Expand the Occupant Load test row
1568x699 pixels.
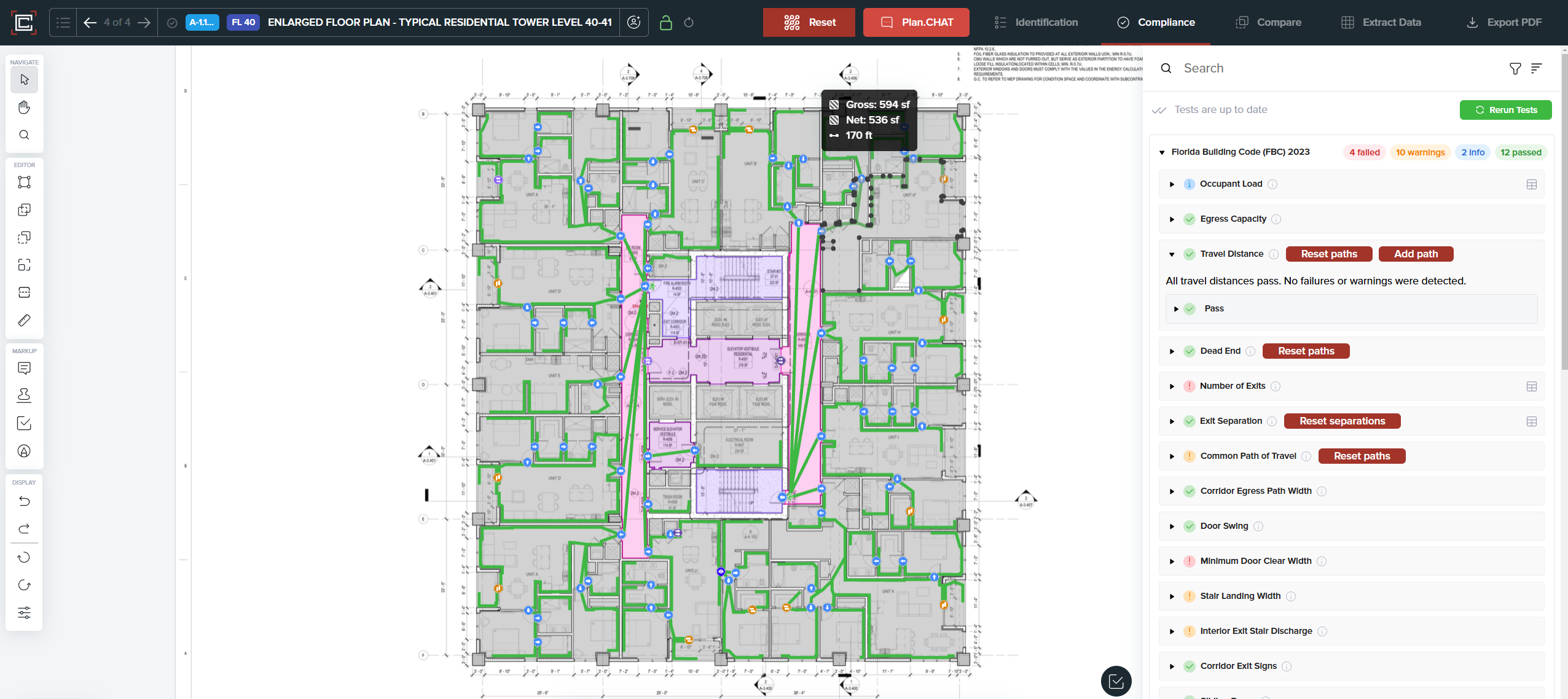coord(1172,184)
